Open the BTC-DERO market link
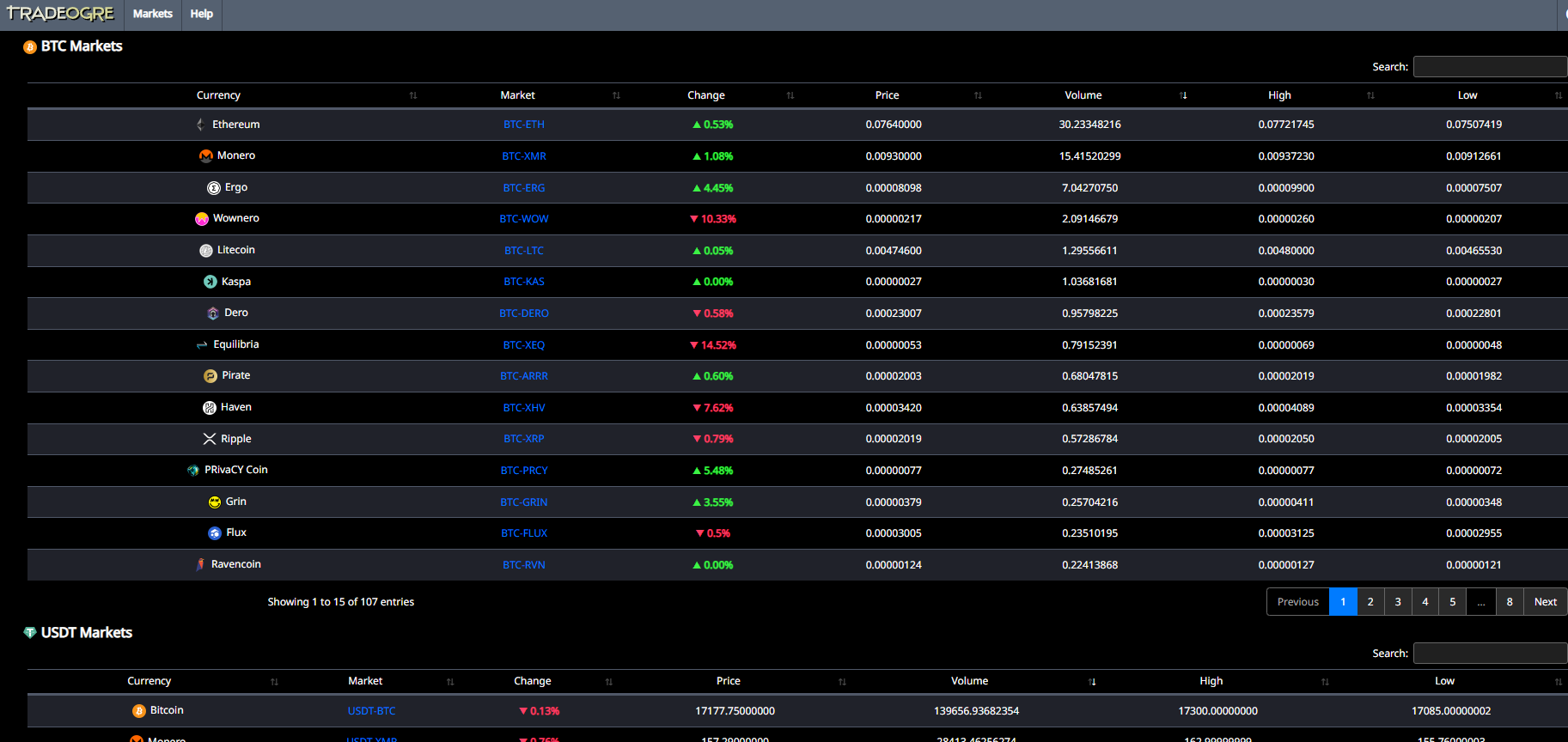This screenshot has height=742, width=1568. point(524,313)
